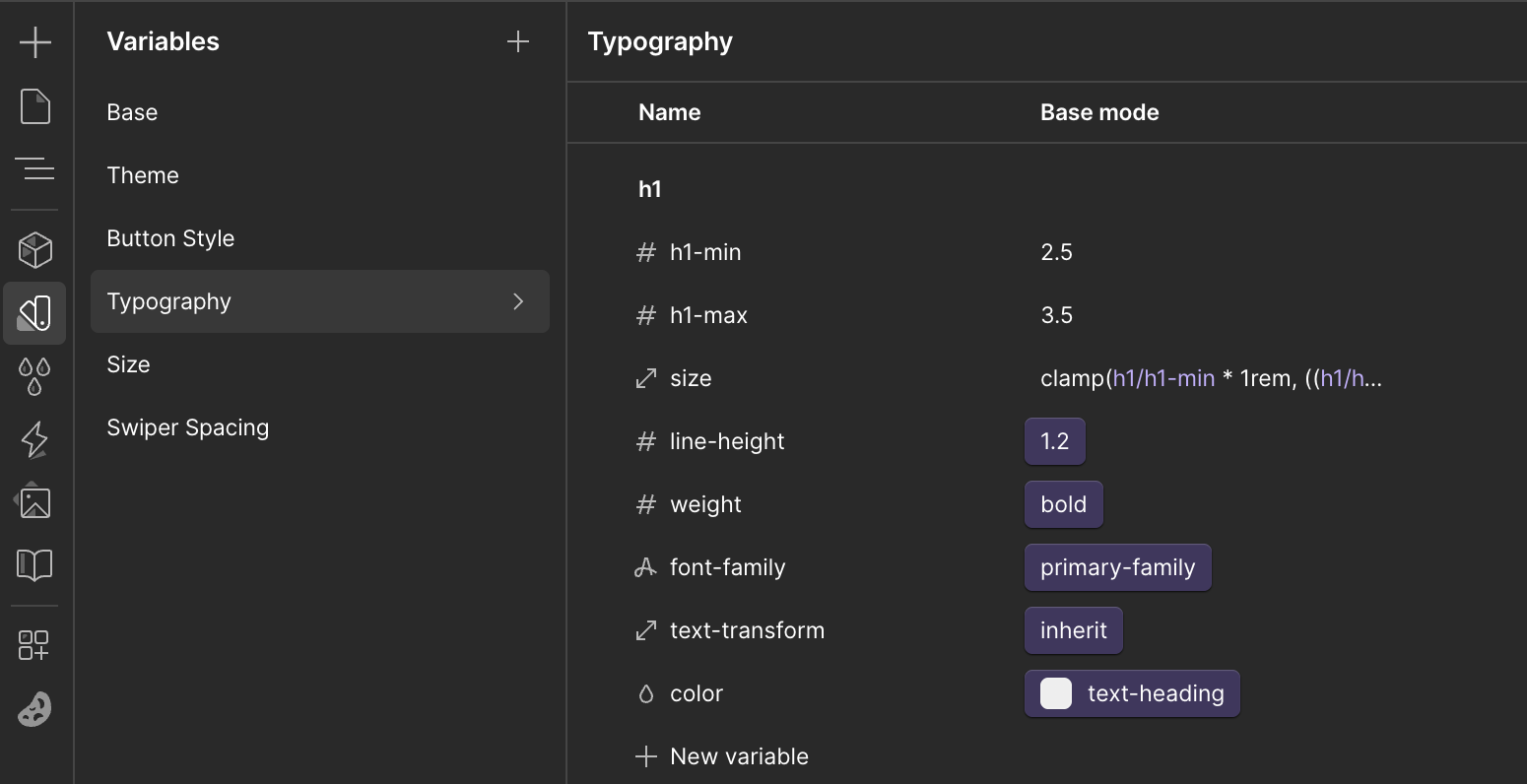Open the Add elements panel
Image resolution: width=1527 pixels, height=784 pixels.
pyautogui.click(x=35, y=42)
